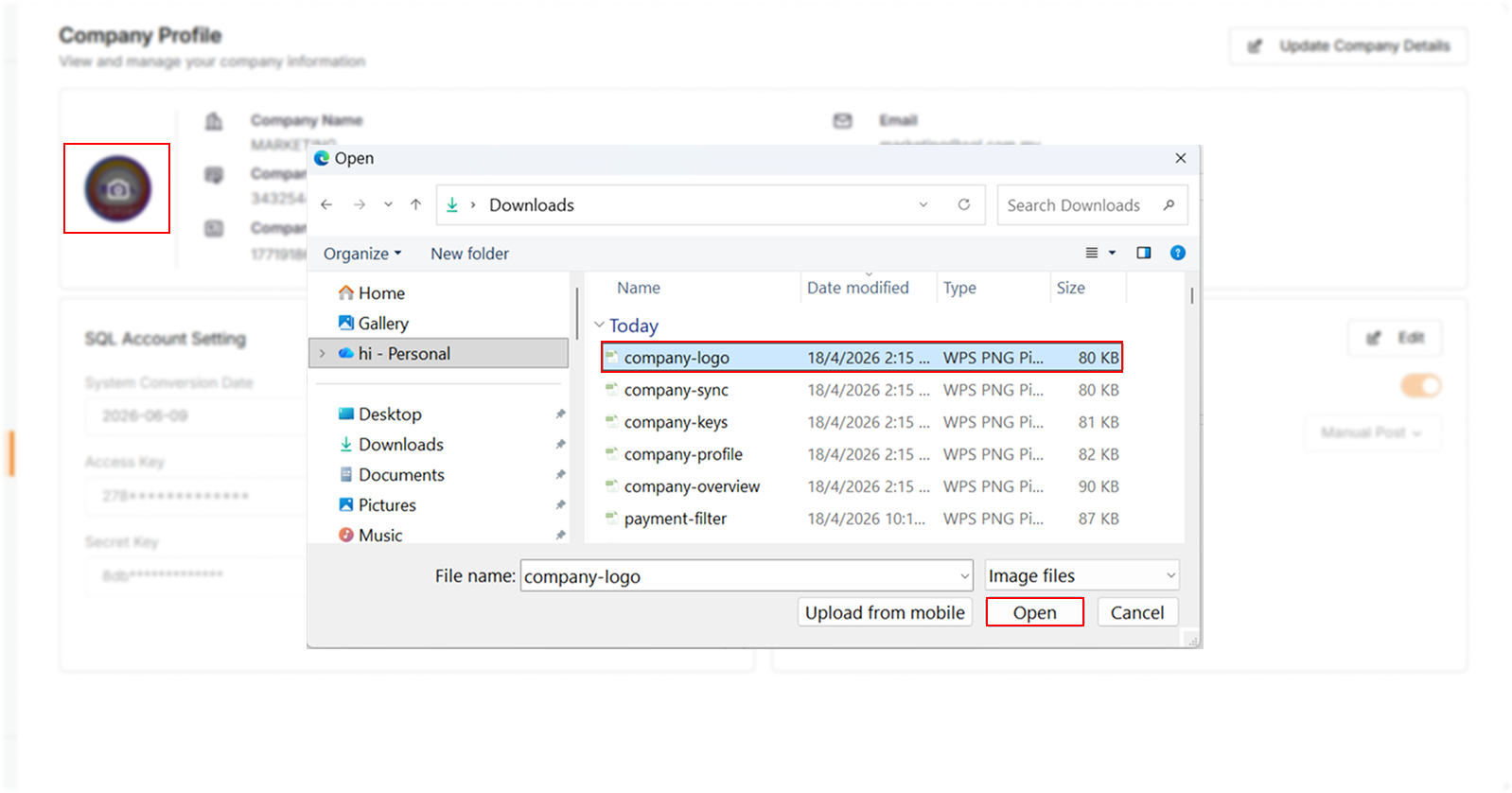The image size is (1512, 793).
Task: Select the company-logo file
Action: tap(862, 358)
